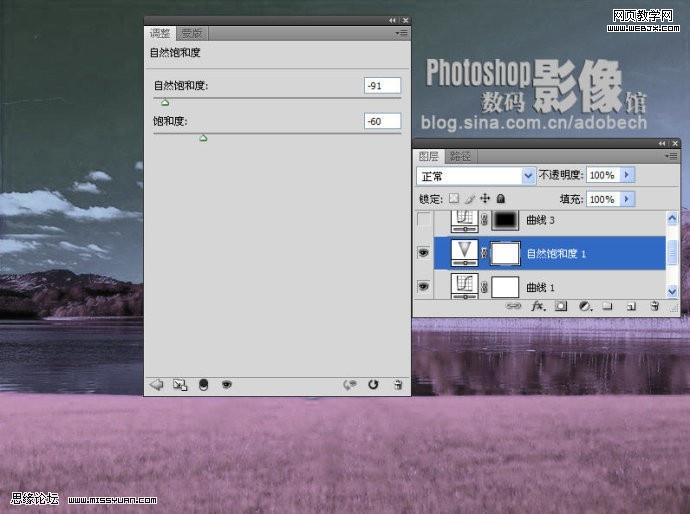Click the clip to layer circle icon
This screenshot has width=690, height=514.
(x=203, y=385)
